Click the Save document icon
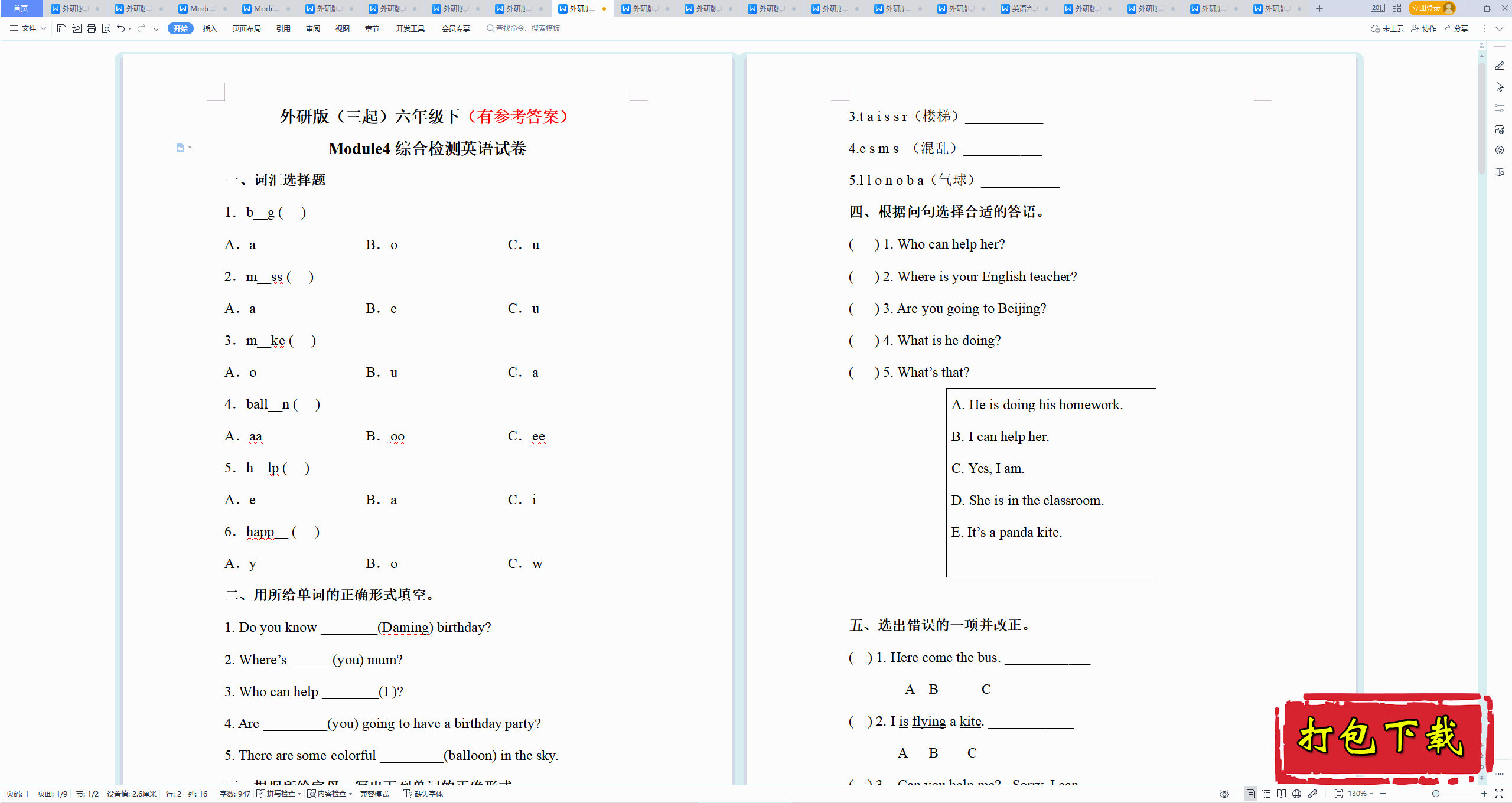Viewport: 1512px width, 803px height. coord(61,28)
